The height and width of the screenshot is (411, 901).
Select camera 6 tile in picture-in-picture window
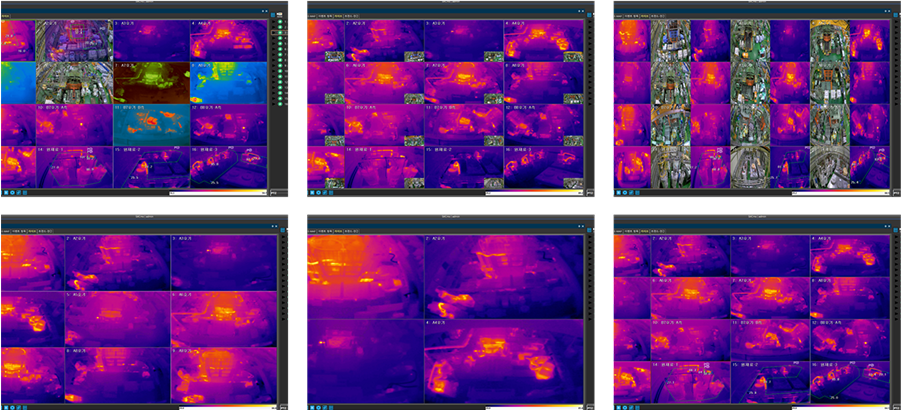point(384,83)
